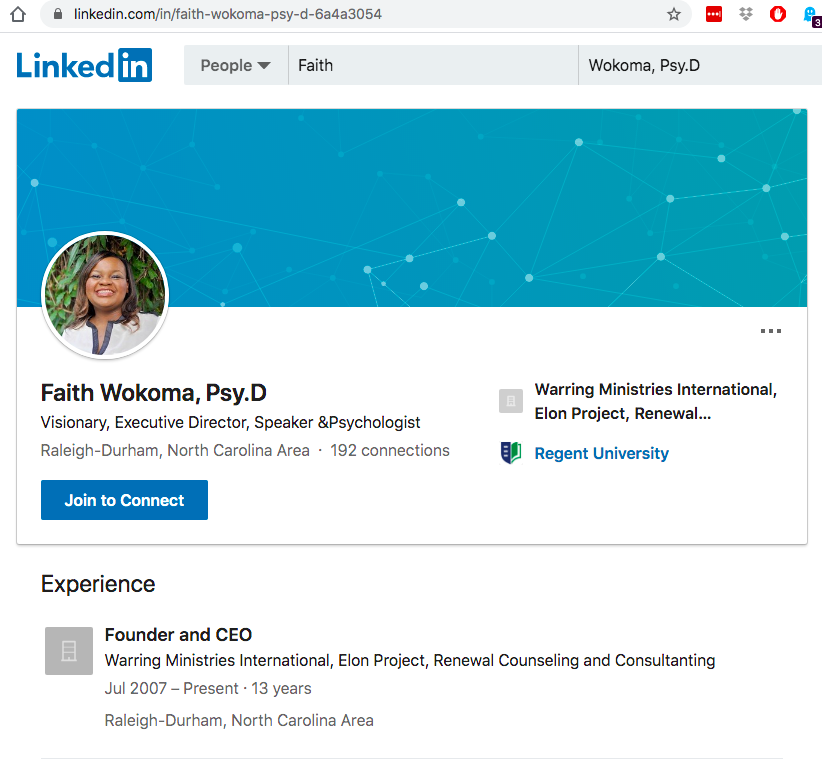Click the name Faith Wokoma, Psy.D
Viewport: 822px width, 759px height.
154,393
